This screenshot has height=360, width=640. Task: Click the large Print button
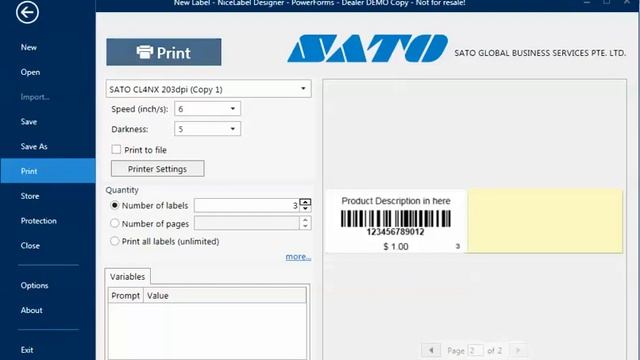pos(164,52)
